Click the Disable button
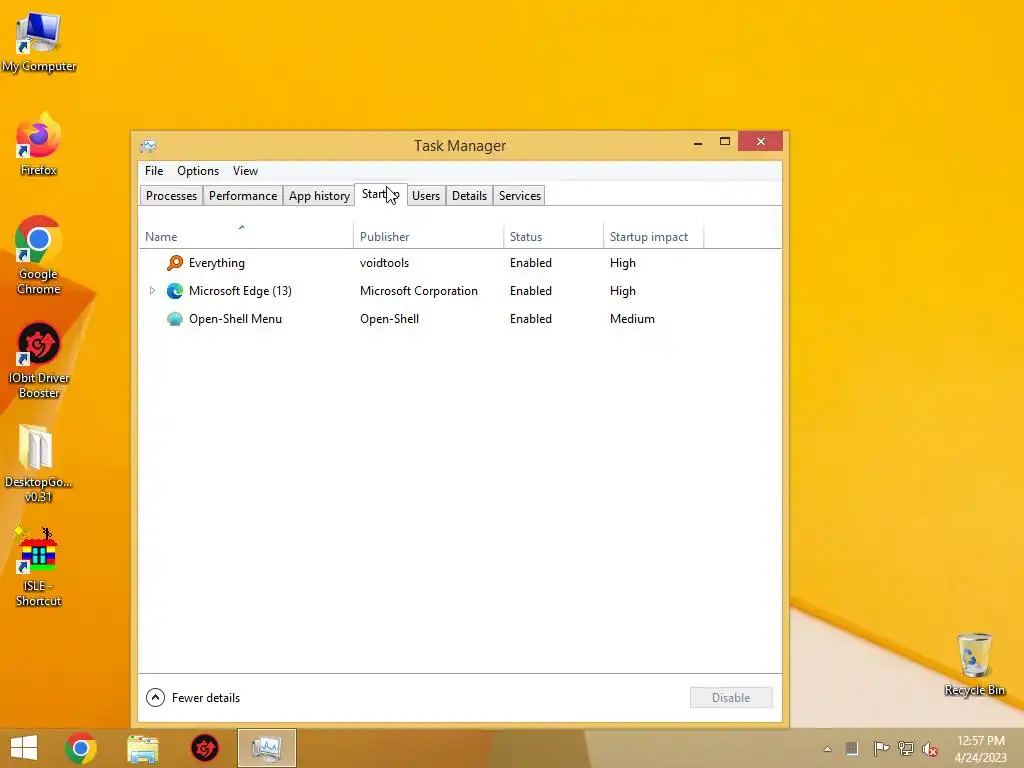Screen dimensions: 1024x768 tap(731, 697)
